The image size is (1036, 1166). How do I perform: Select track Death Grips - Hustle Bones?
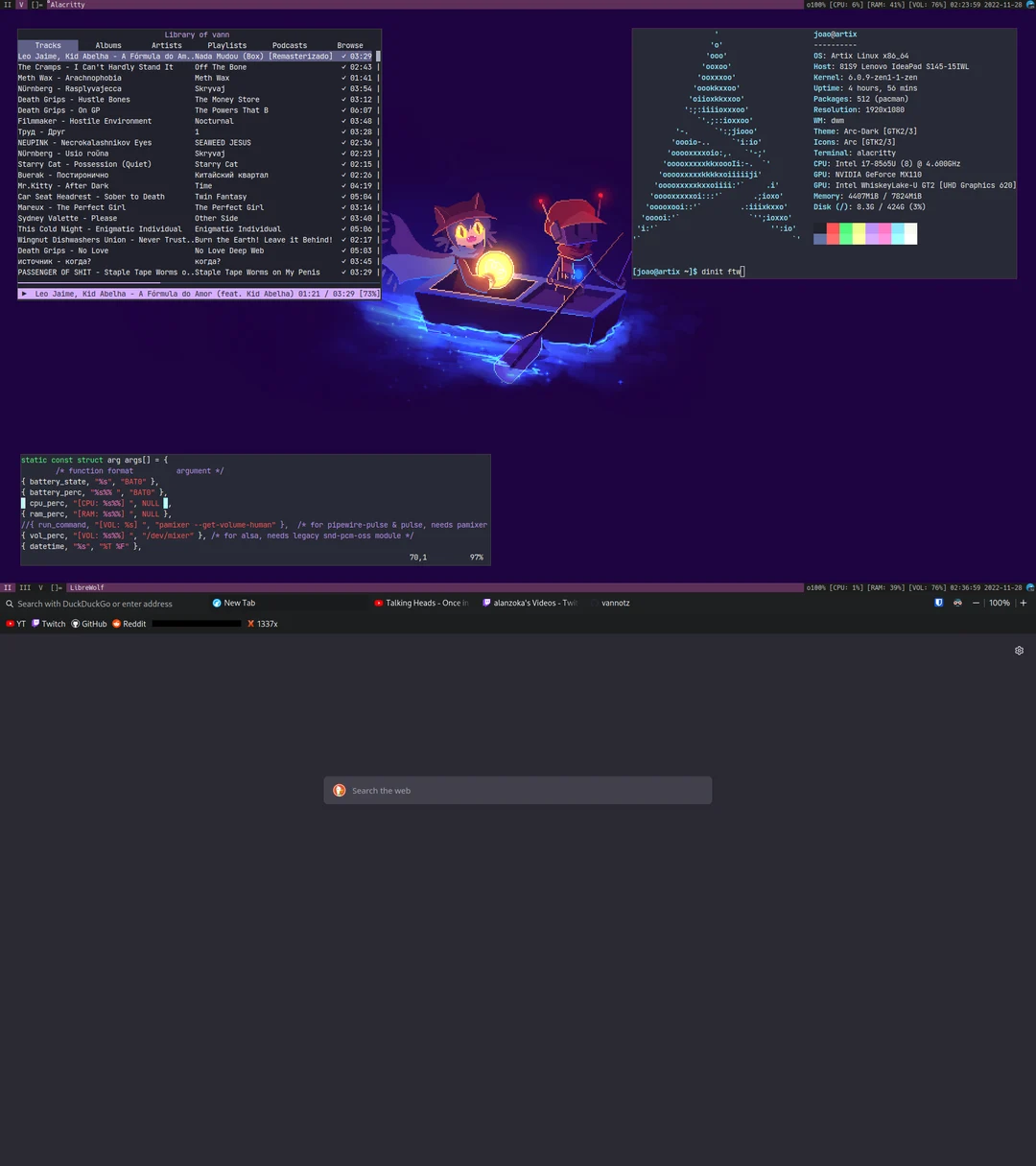click(74, 100)
